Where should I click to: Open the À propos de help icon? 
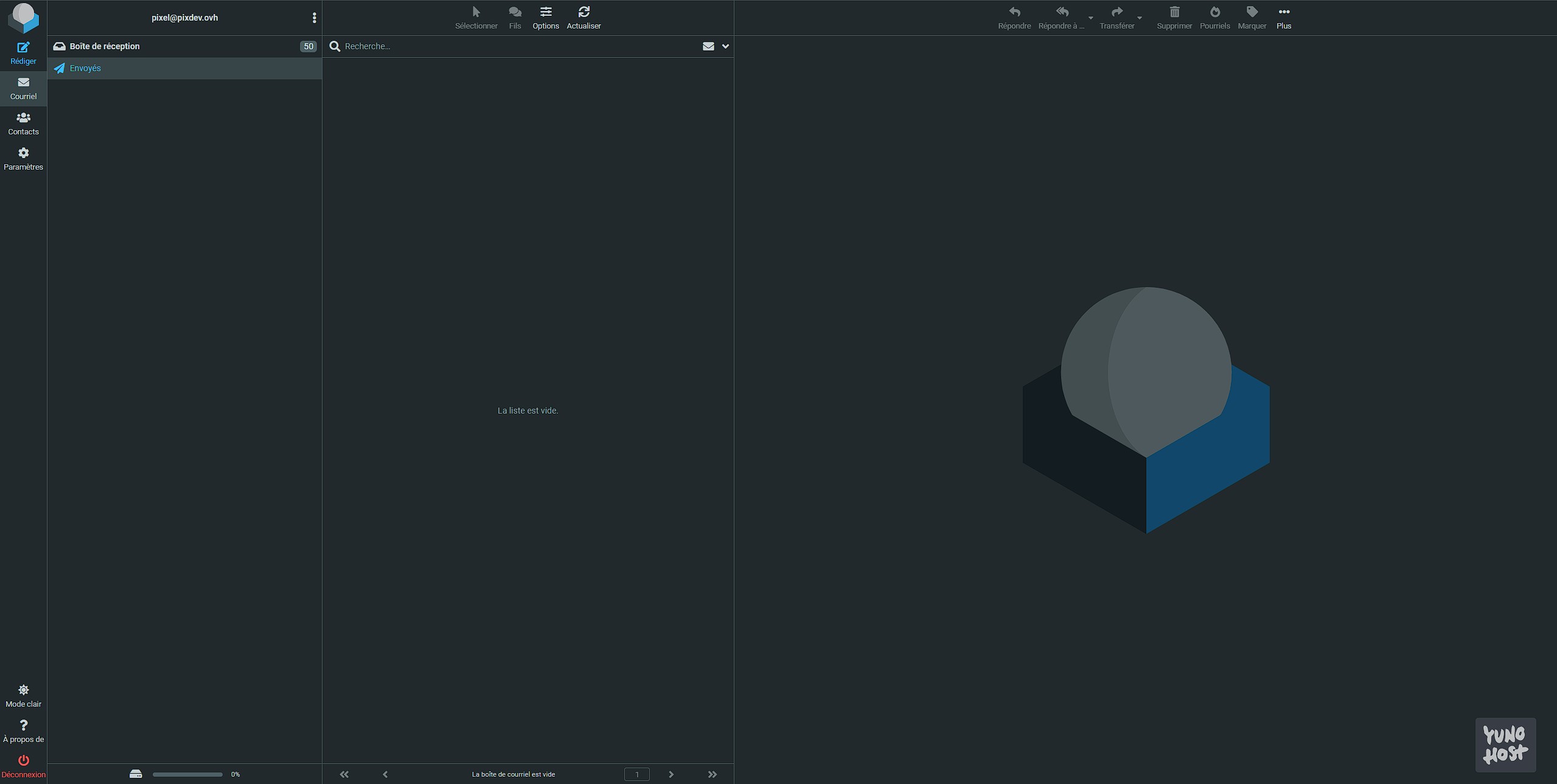click(x=23, y=726)
